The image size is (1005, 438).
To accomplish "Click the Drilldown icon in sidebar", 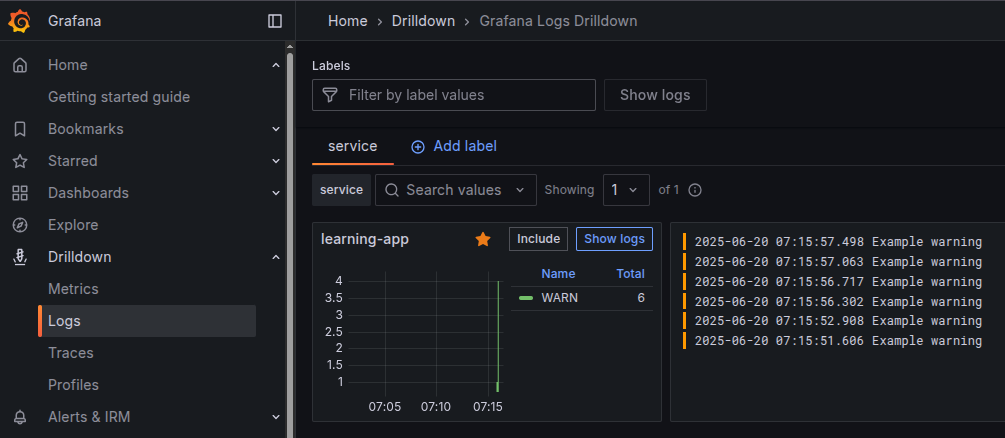I will pyautogui.click(x=21, y=257).
